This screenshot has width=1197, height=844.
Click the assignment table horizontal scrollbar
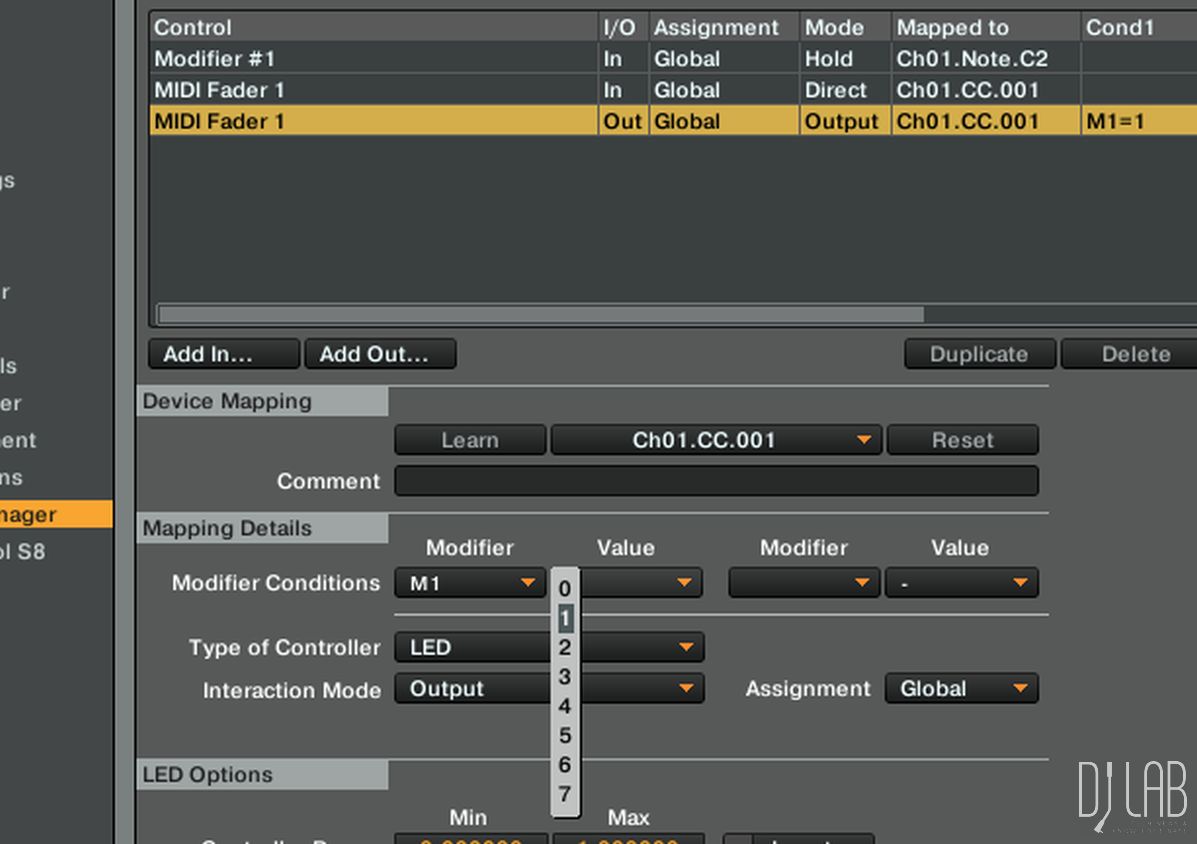(540, 314)
